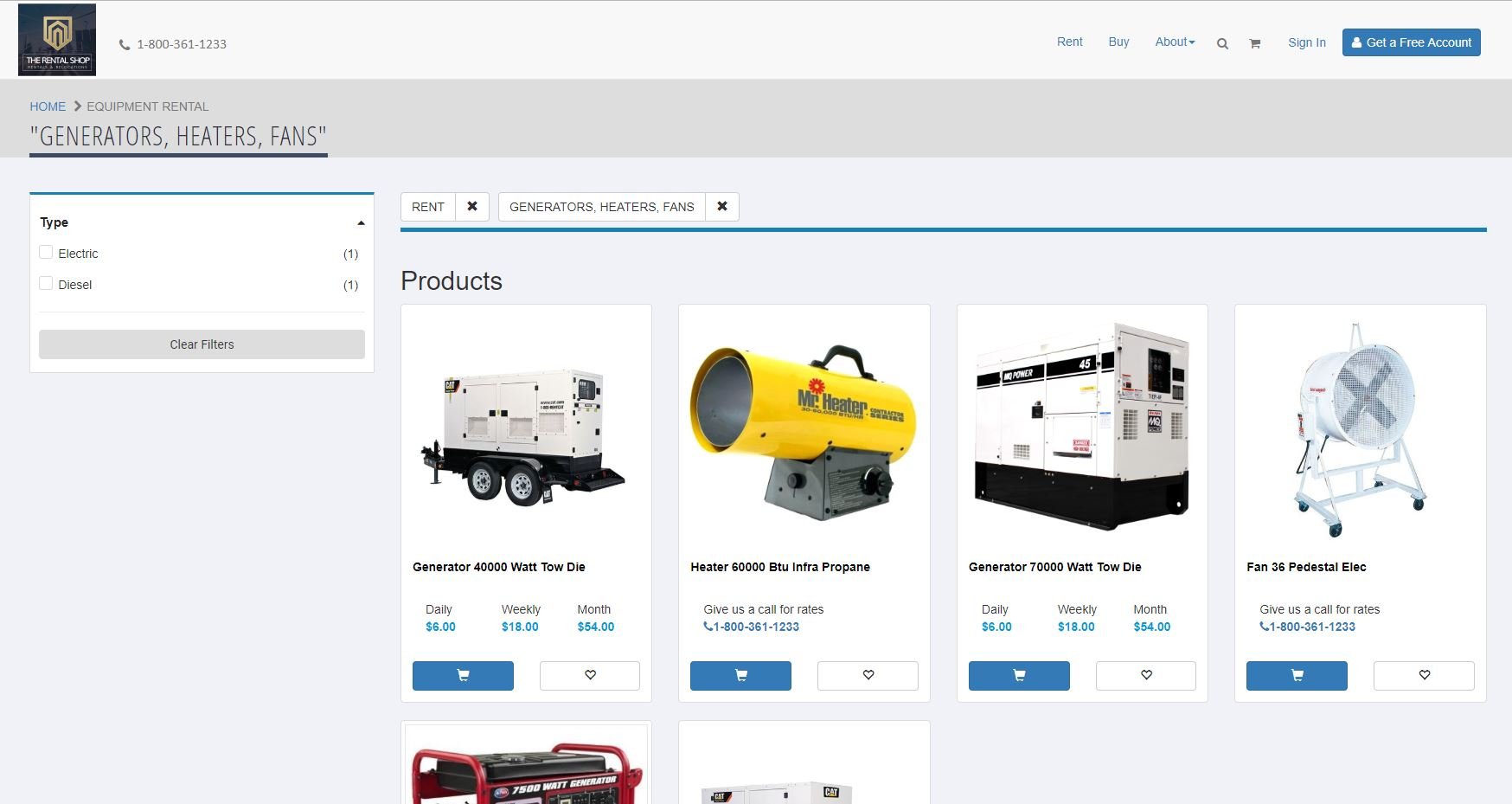Click Generator 40000 Watt Tow Die title
1512x804 pixels.
(499, 567)
